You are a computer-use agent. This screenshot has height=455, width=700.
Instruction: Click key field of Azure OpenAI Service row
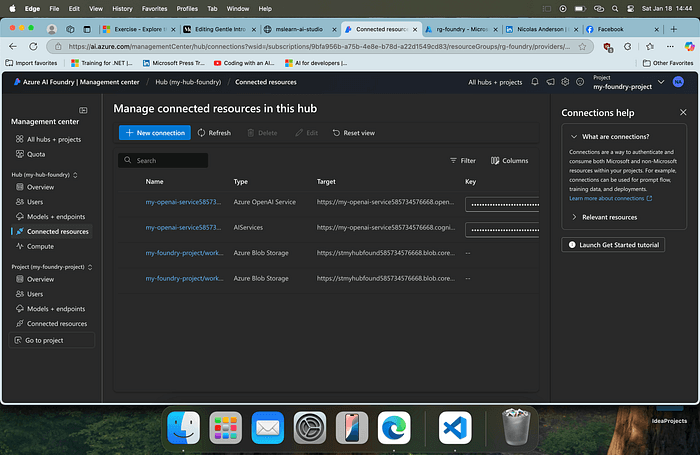tap(502, 205)
